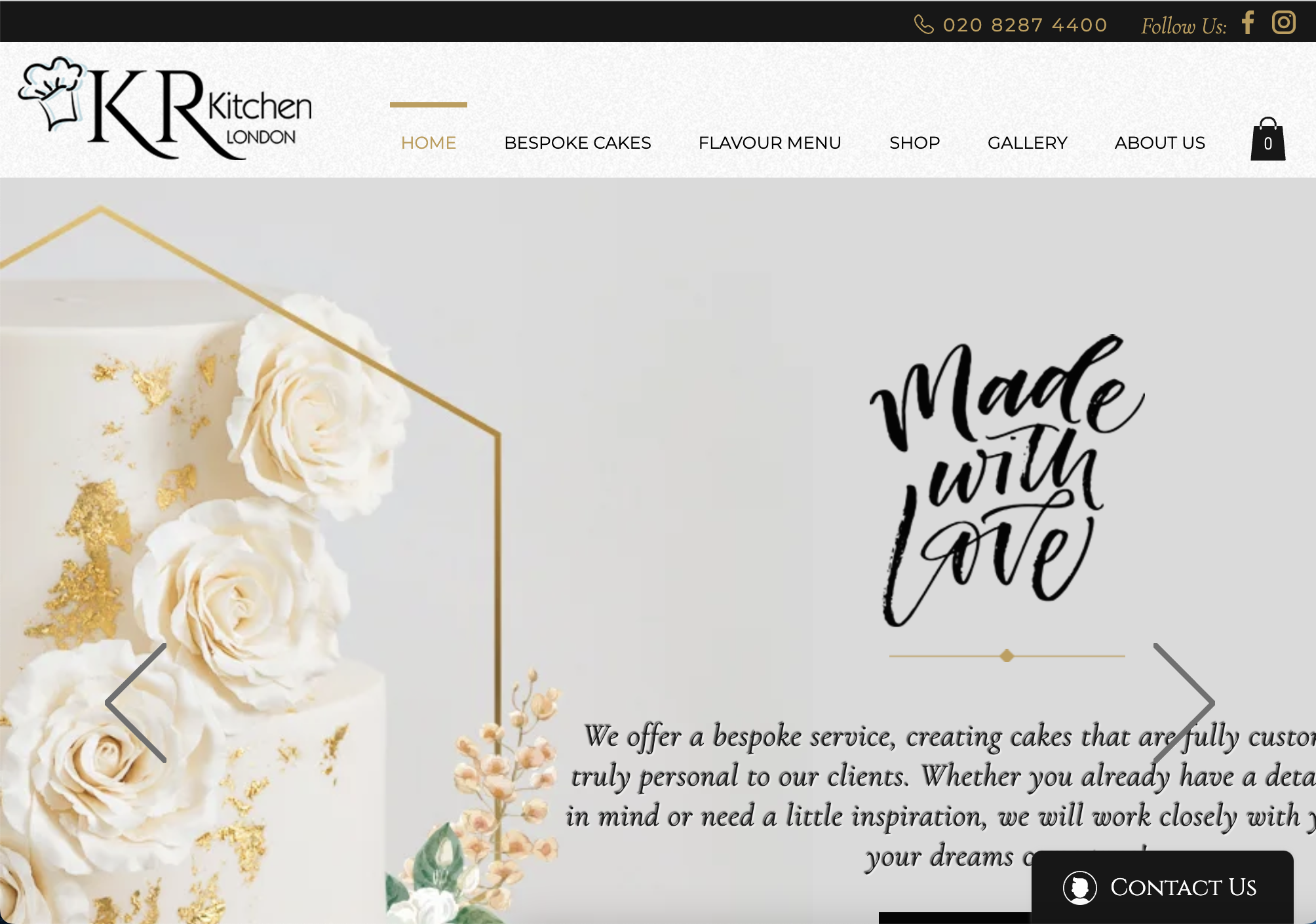This screenshot has width=1316, height=924.
Task: Open the Bespoke Cakes page
Action: 577,143
